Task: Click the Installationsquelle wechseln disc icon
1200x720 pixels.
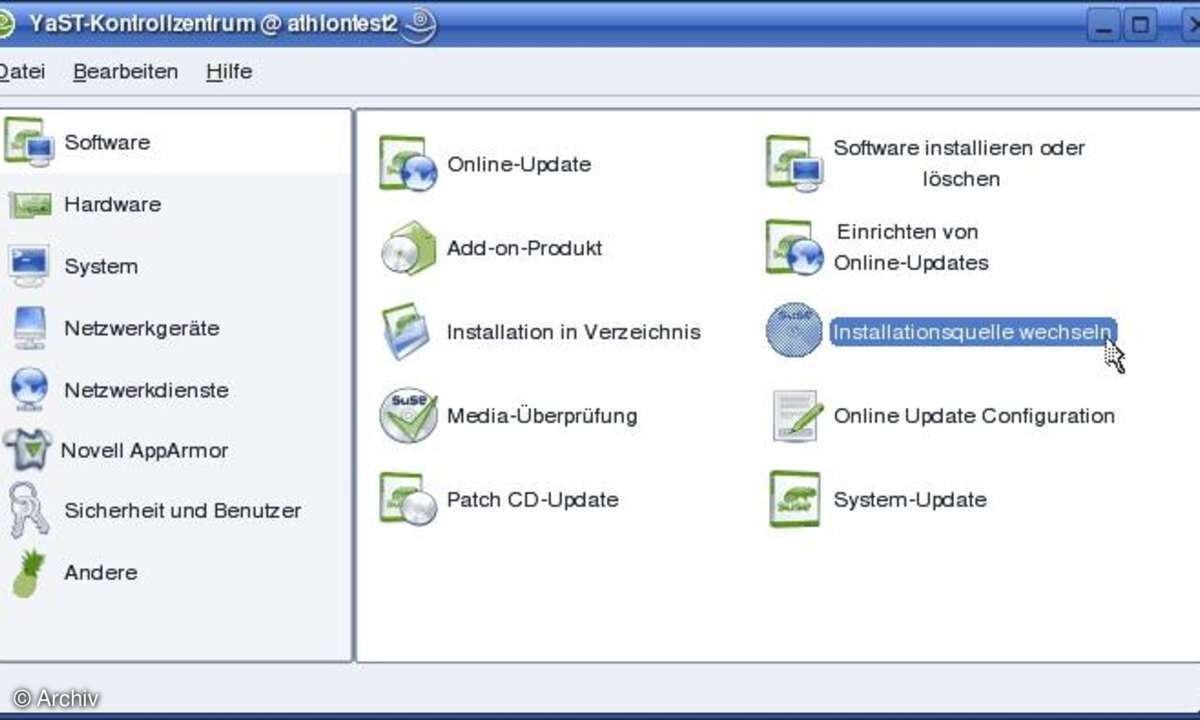Action: [x=794, y=331]
